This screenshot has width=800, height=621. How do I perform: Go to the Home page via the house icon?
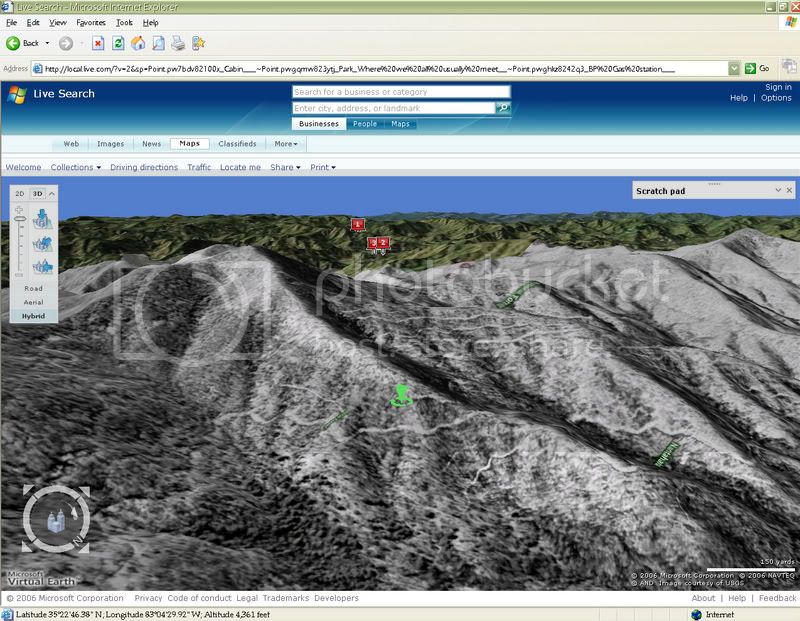tap(138, 43)
